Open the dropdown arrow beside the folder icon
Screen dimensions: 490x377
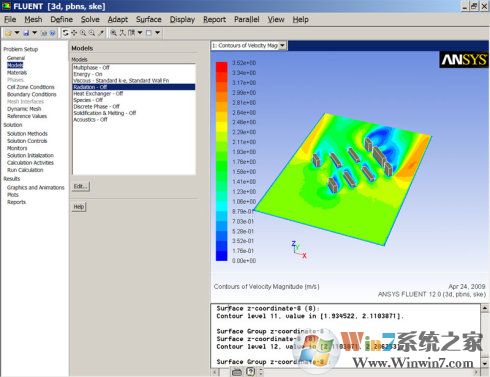coord(17,32)
